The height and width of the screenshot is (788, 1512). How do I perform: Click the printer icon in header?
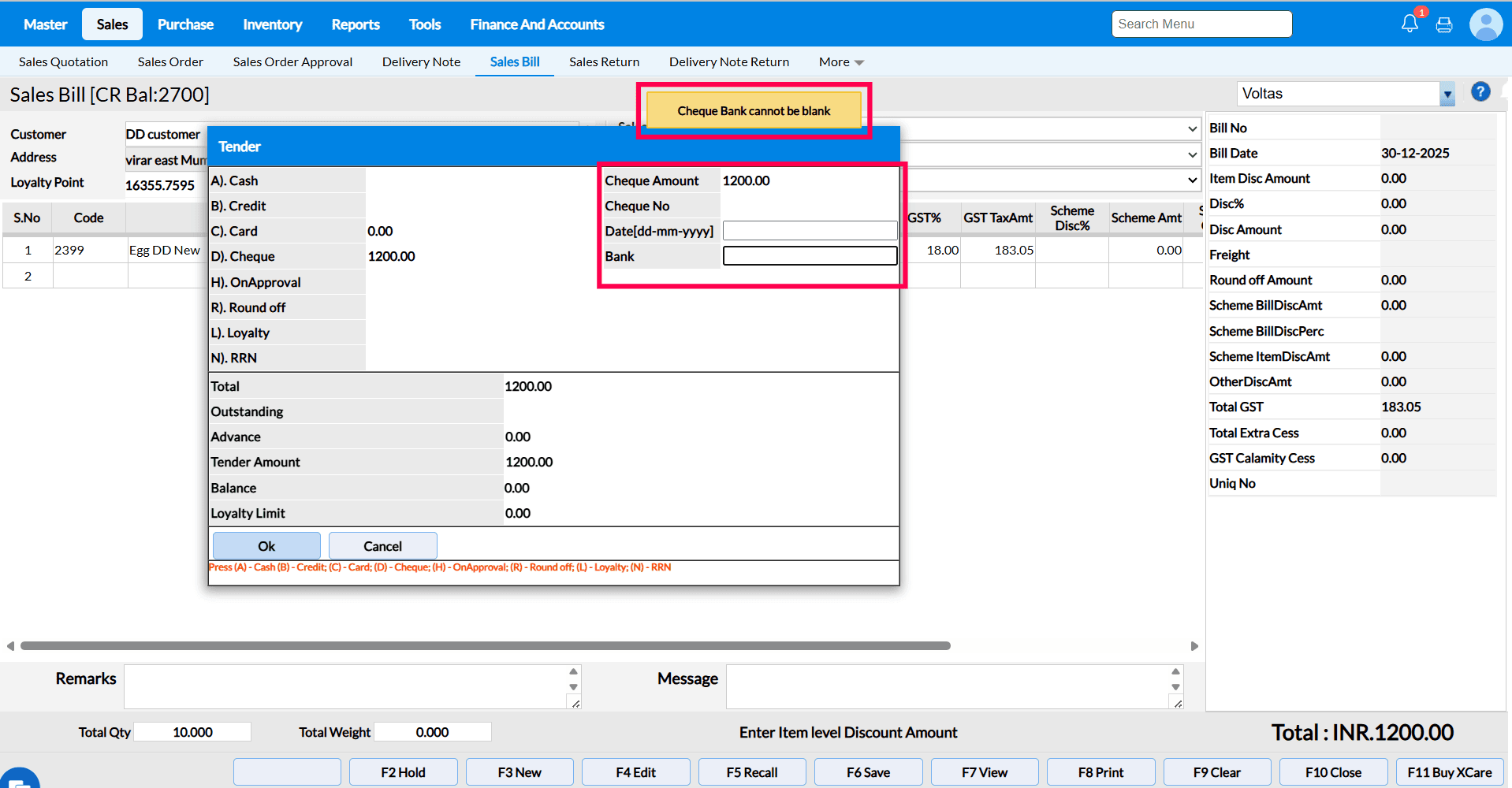pyautogui.click(x=1444, y=25)
